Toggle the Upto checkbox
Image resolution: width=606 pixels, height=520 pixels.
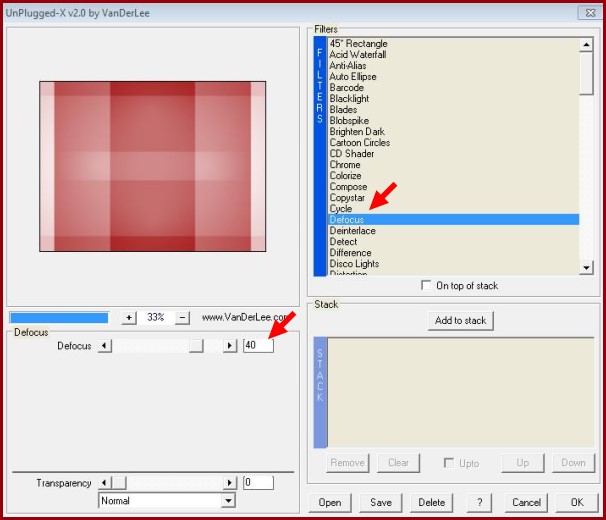[450, 463]
